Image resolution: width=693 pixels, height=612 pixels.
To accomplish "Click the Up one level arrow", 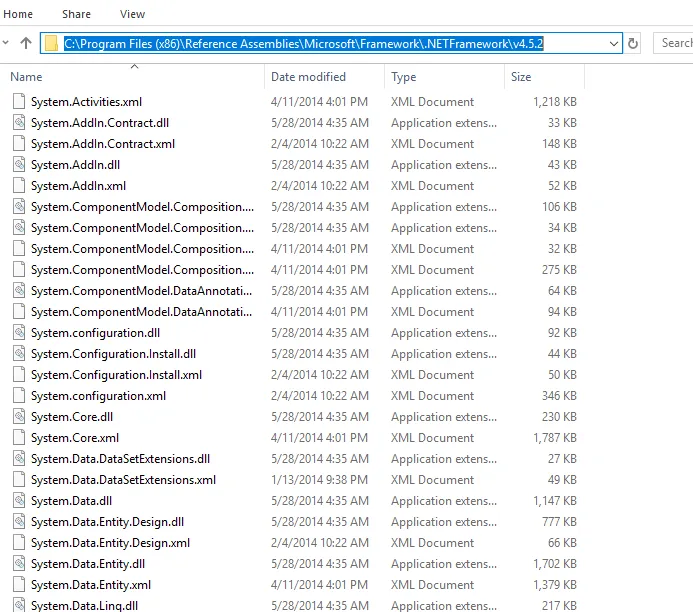I will (x=26, y=43).
